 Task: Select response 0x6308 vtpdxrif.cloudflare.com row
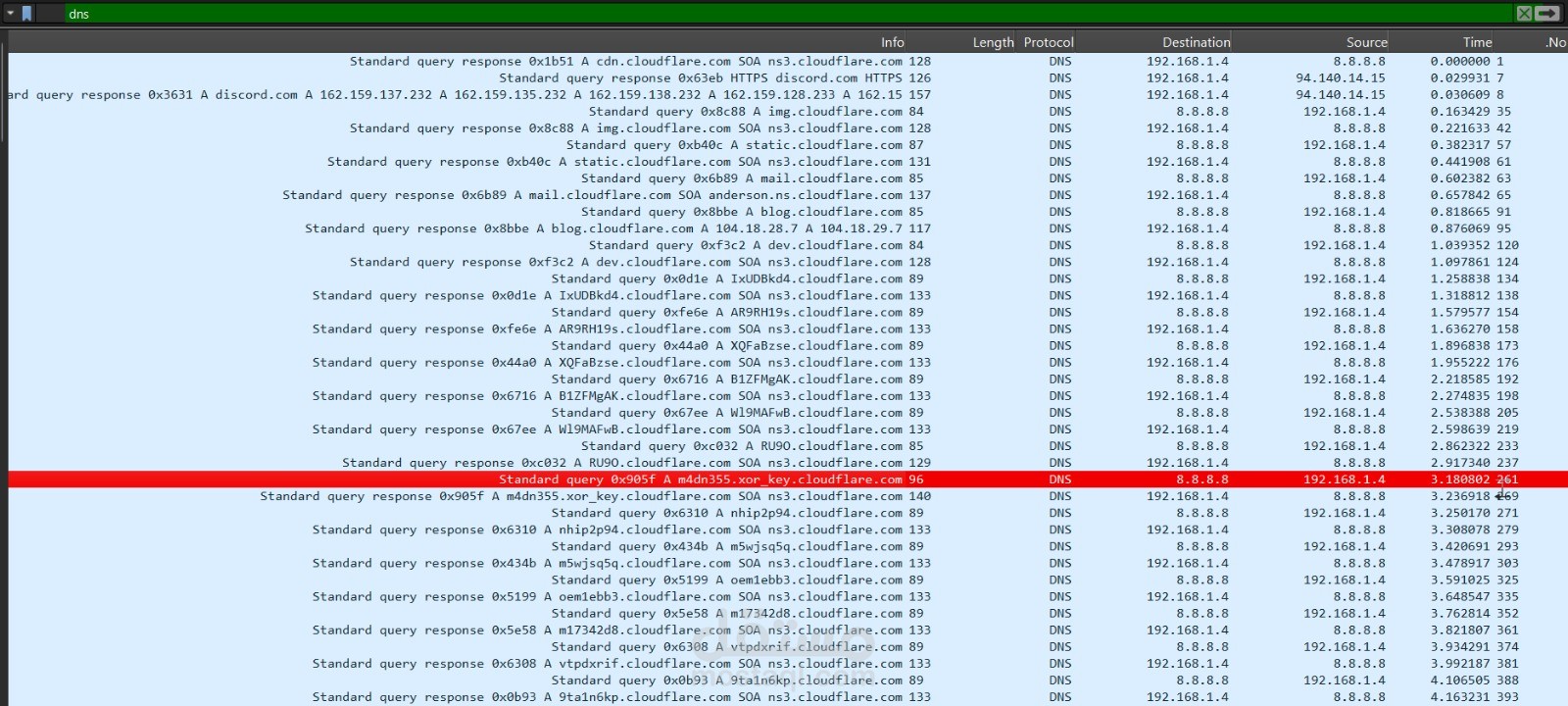coord(788,664)
